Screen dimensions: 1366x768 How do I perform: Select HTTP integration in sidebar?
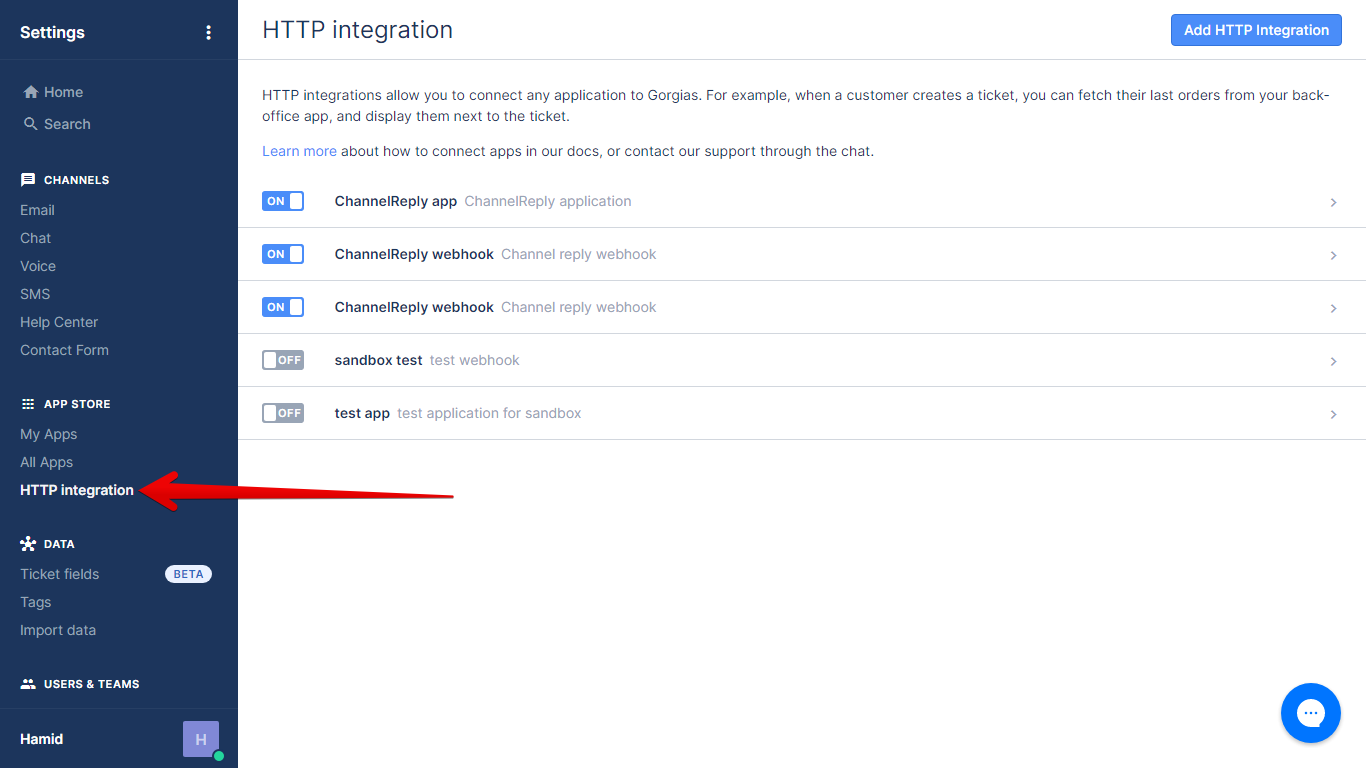77,490
